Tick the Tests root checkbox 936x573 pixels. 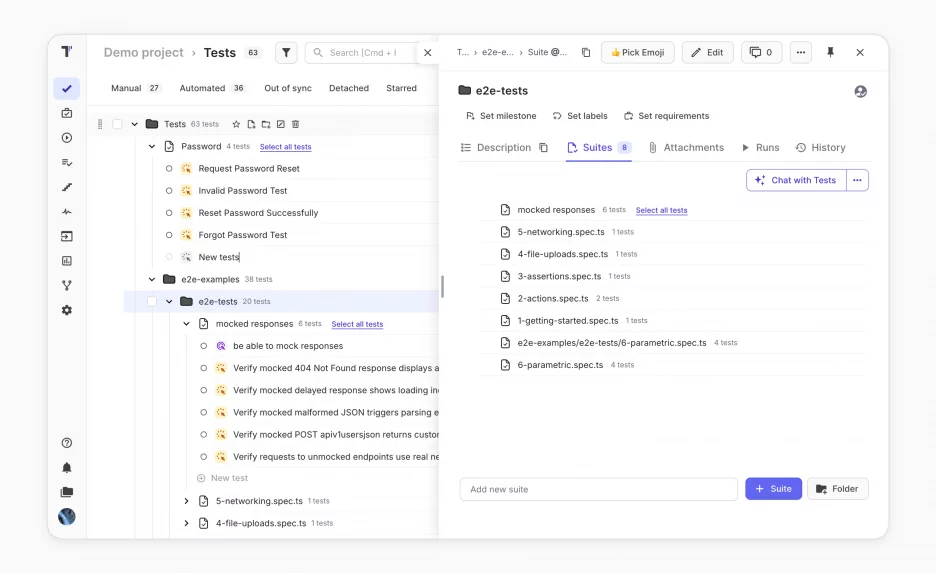point(118,124)
